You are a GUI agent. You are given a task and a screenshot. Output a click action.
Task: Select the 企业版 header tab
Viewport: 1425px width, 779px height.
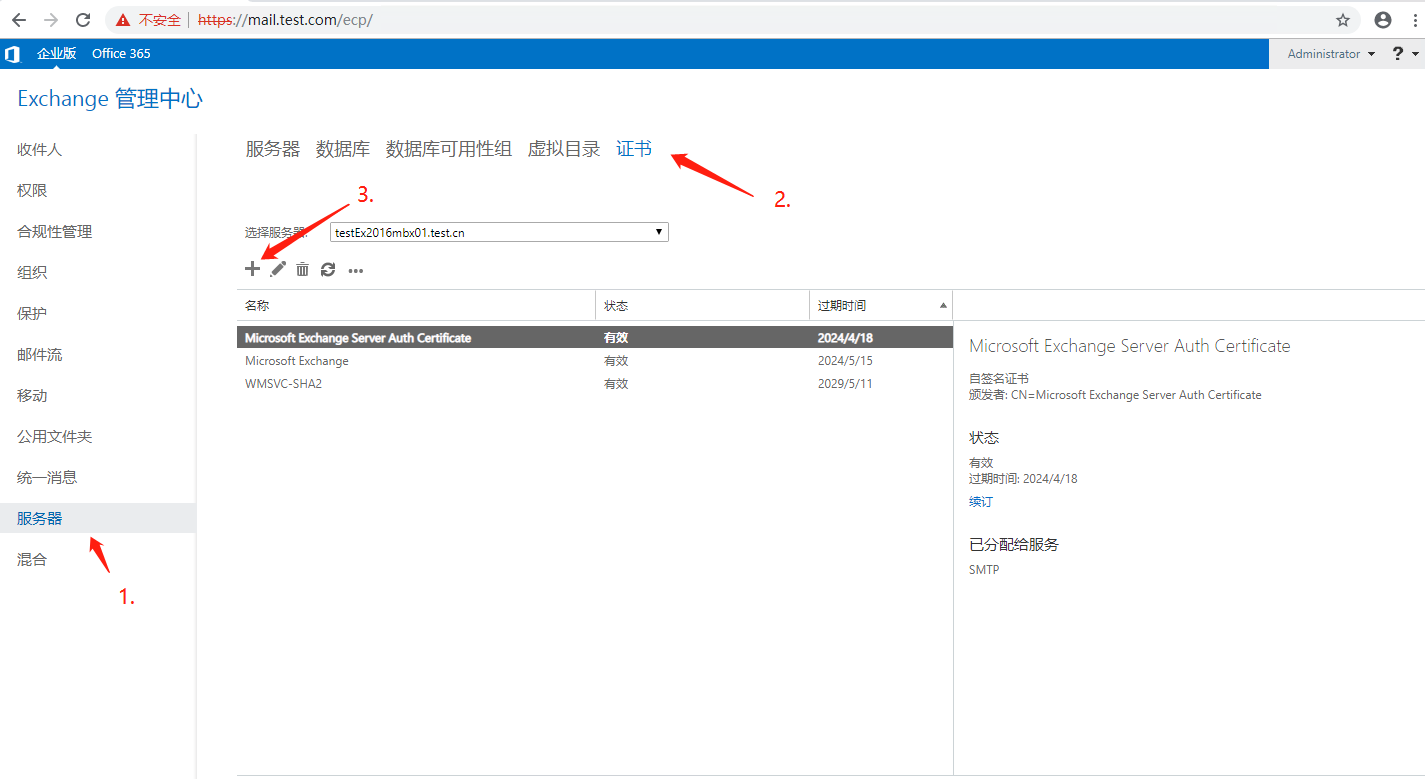(x=57, y=54)
